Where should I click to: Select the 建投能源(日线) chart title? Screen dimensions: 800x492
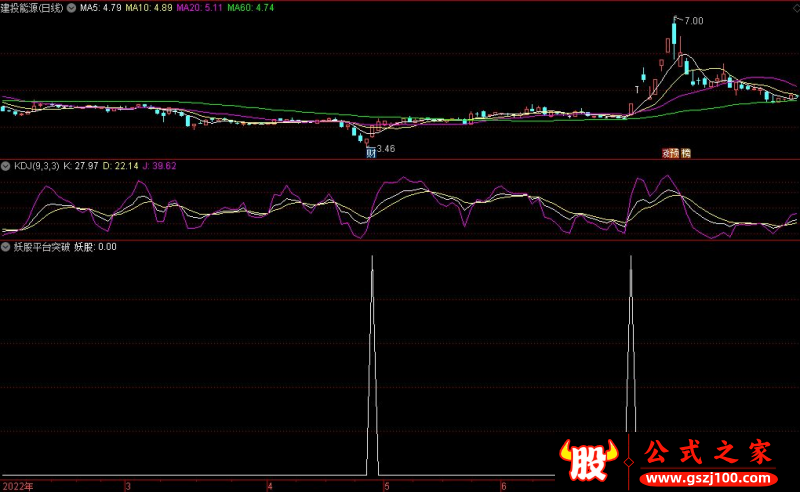point(32,8)
